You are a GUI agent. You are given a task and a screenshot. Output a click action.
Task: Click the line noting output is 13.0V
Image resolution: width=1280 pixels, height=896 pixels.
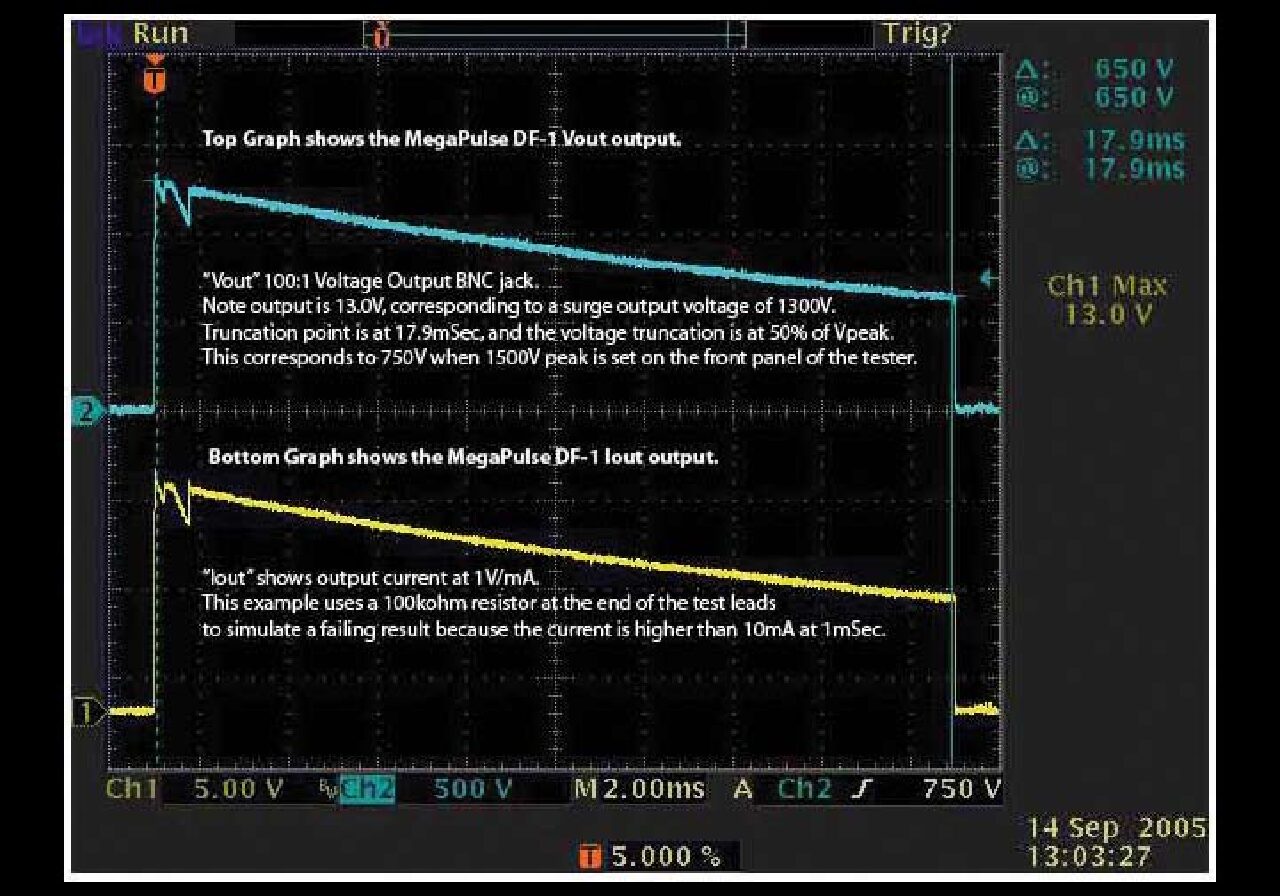tap(518, 306)
